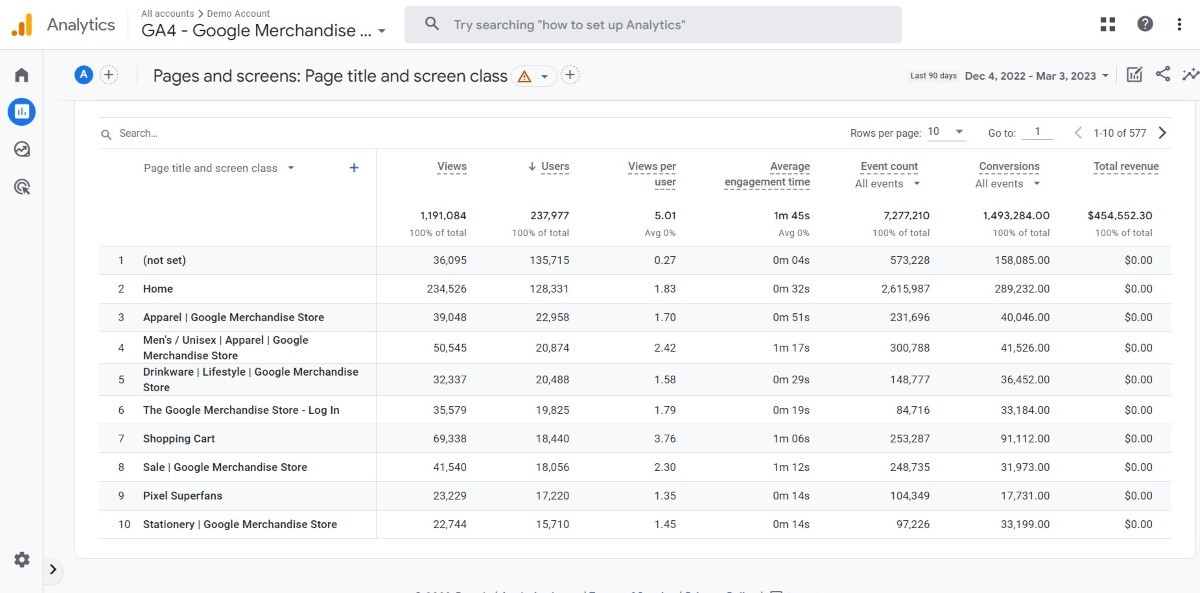
Task: Open the Home icon in left sidebar
Action: click(x=22, y=75)
